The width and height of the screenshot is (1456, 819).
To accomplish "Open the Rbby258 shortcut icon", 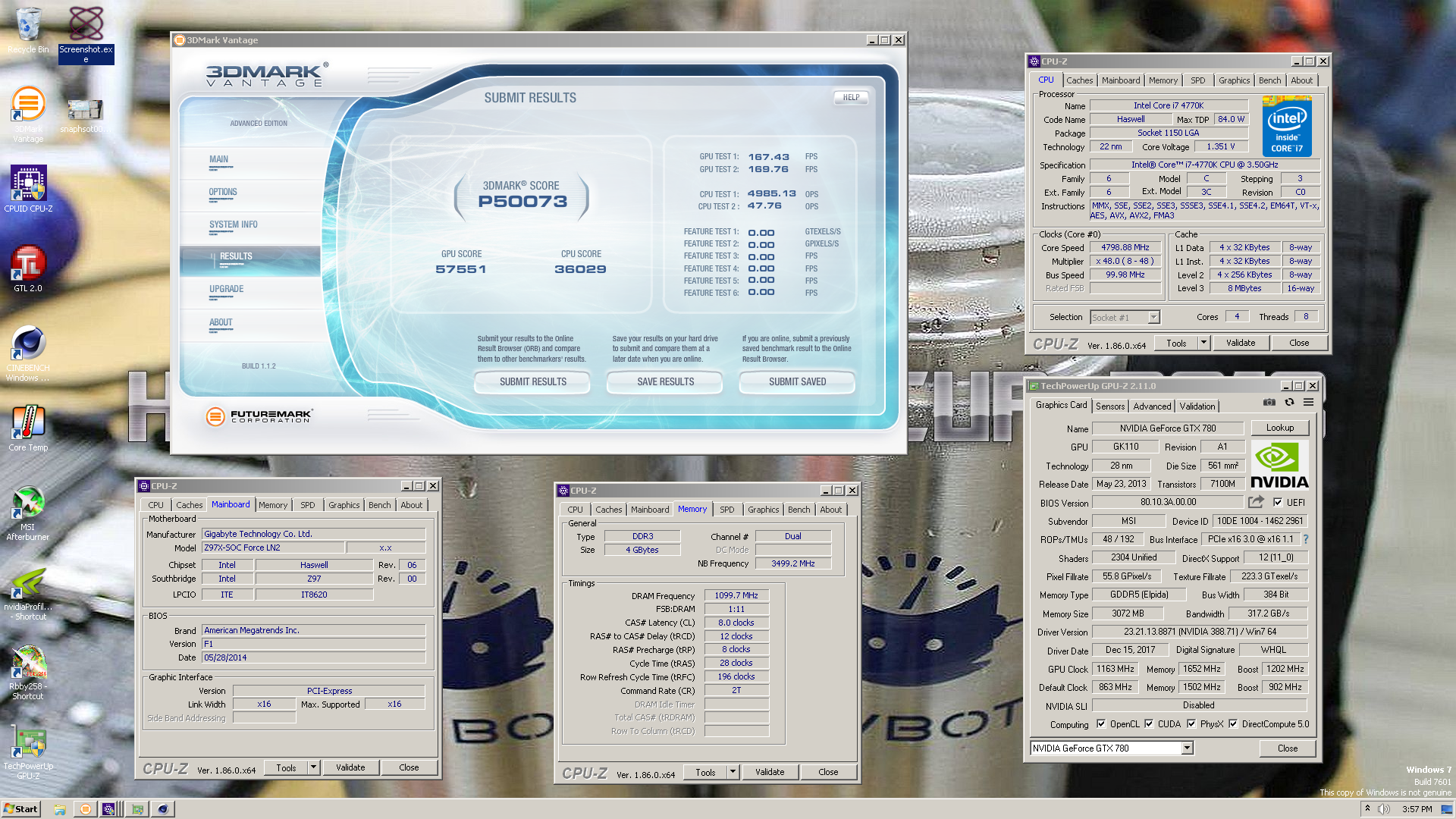I will pyautogui.click(x=28, y=673).
